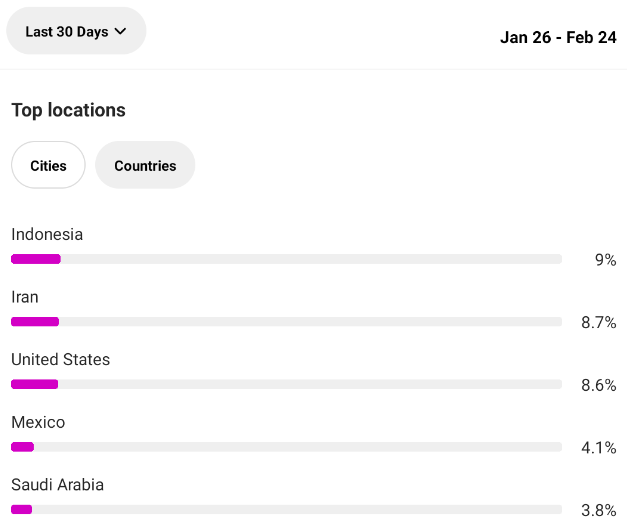Select the Indonesia location label
Screen dimensions: 627x529
(x=47, y=234)
